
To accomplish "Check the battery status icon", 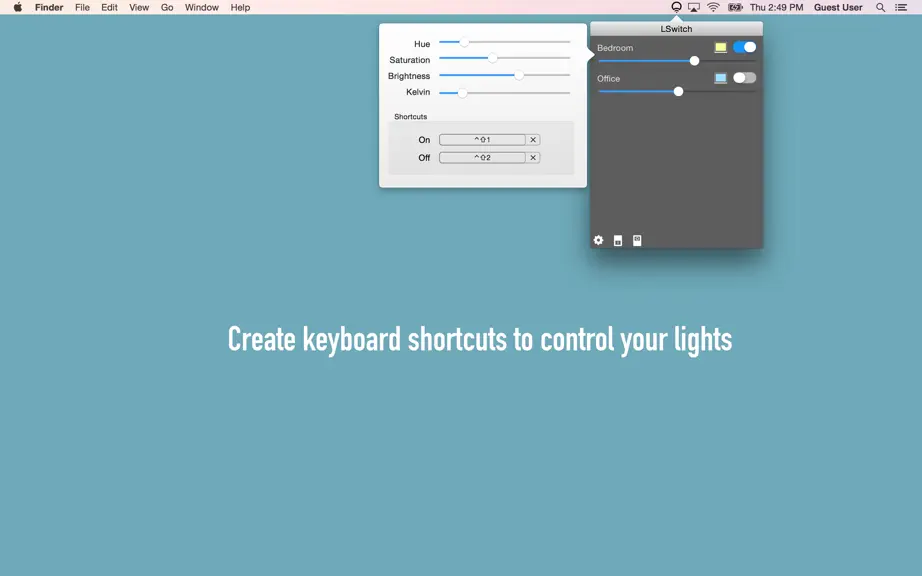I will pyautogui.click(x=735, y=7).
